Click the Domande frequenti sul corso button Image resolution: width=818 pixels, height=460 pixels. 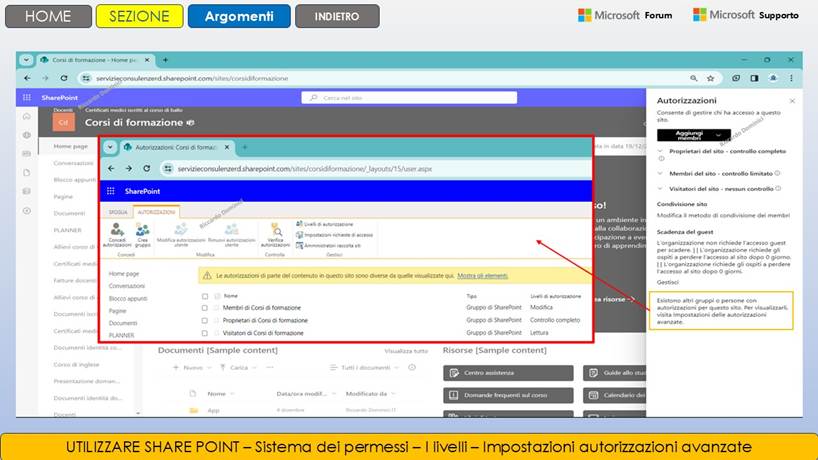click(x=508, y=395)
